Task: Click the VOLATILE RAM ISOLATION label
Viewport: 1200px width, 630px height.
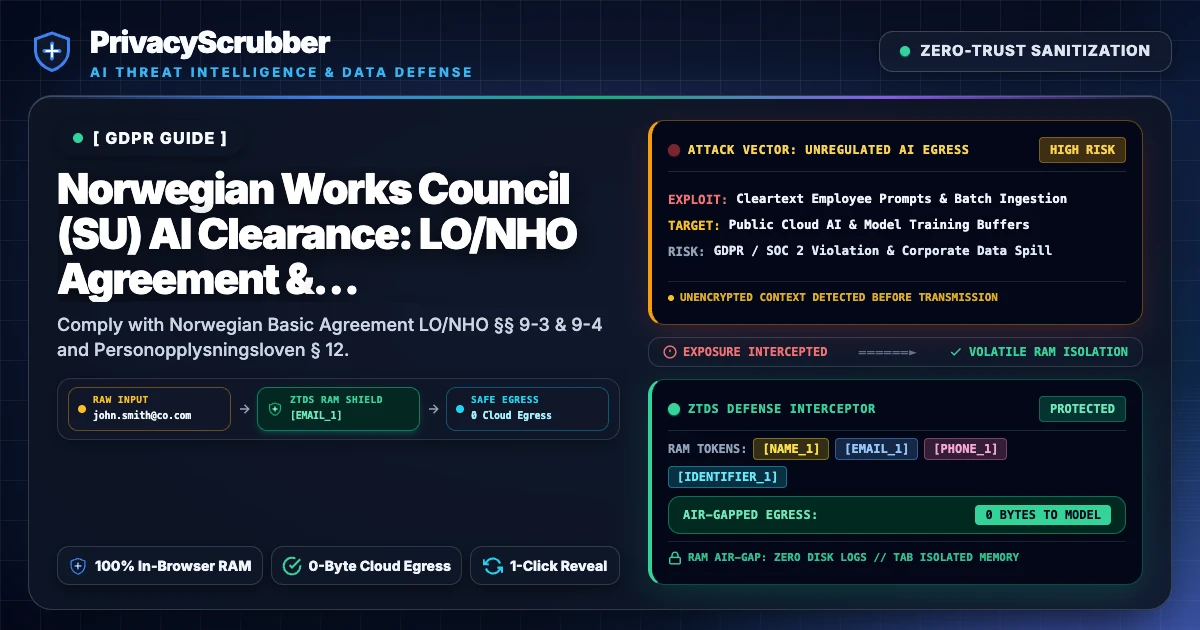Action: [1048, 352]
